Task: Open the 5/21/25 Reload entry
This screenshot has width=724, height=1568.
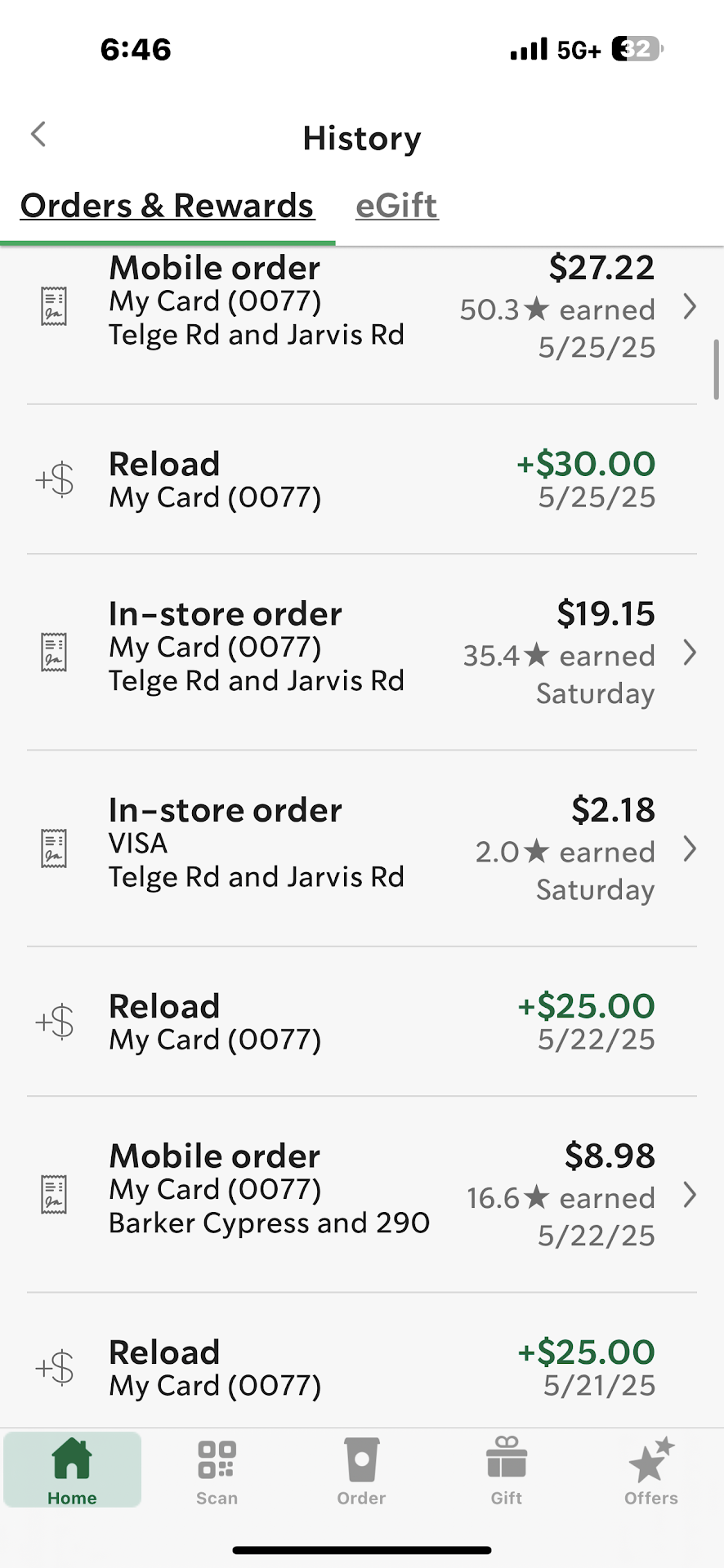Action: coord(361,1368)
